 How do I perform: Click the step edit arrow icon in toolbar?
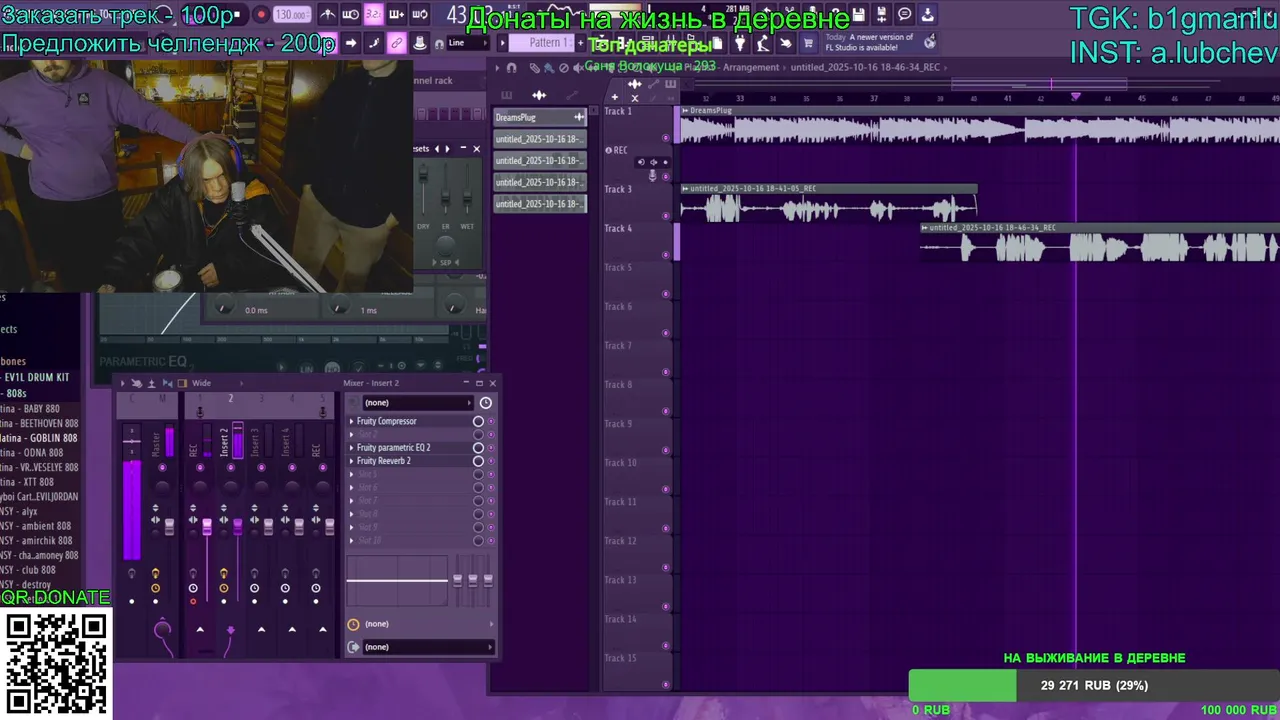[351, 43]
